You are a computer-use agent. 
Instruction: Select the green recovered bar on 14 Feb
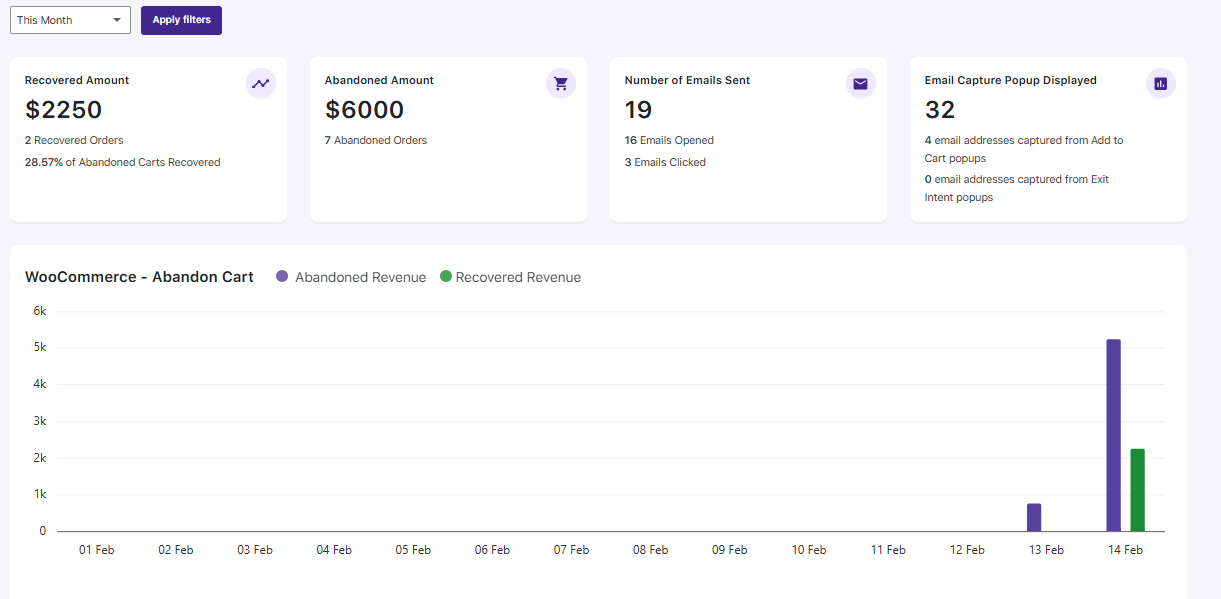[x=1137, y=490]
